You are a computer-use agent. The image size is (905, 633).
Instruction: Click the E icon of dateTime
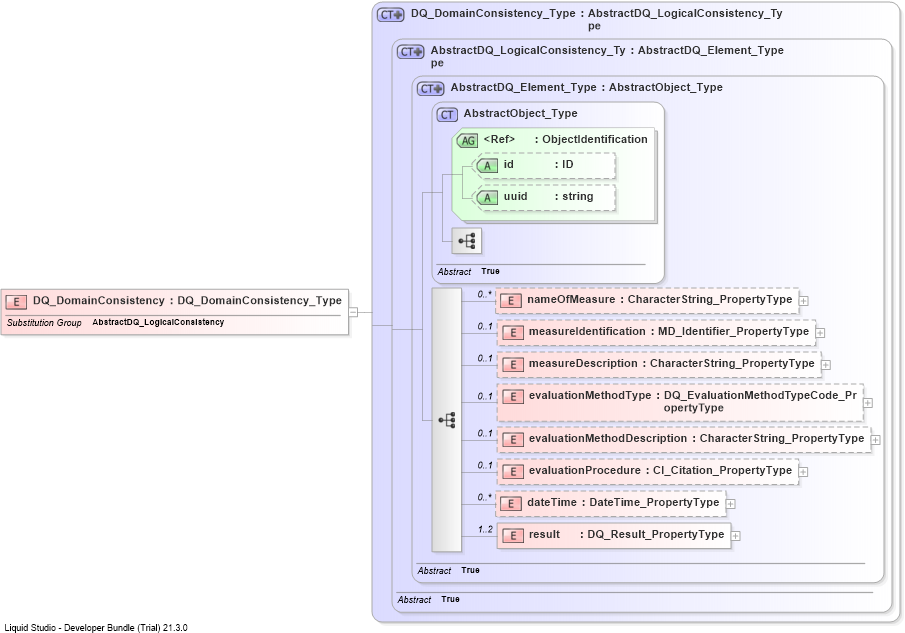click(511, 504)
